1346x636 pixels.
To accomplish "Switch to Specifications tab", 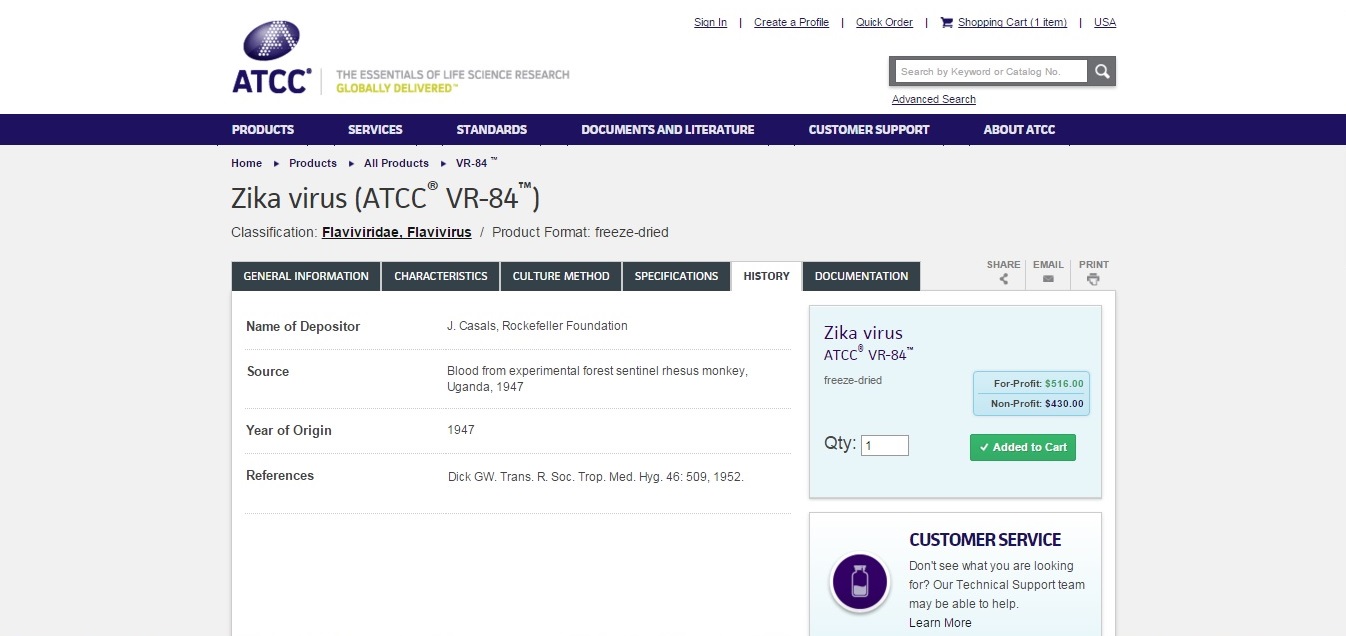I will (676, 276).
